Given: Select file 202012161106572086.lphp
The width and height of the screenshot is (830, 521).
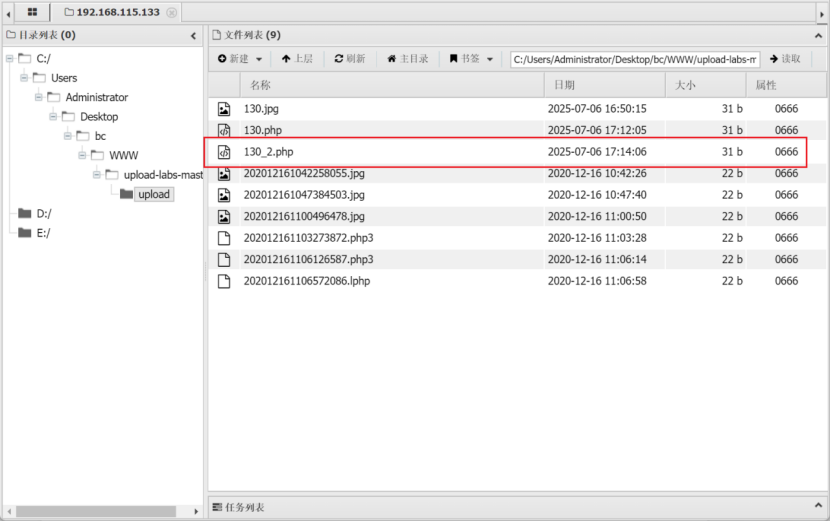Looking at the screenshot, I should 306,281.
